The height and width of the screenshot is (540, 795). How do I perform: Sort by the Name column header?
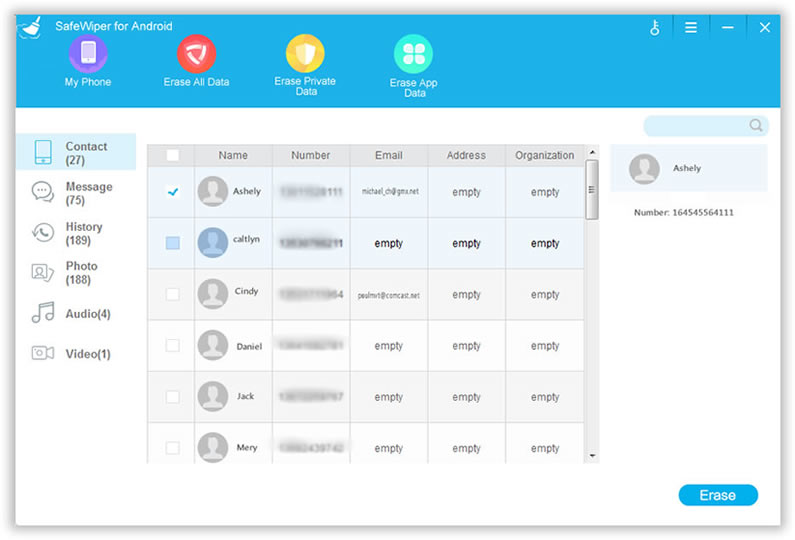point(233,155)
